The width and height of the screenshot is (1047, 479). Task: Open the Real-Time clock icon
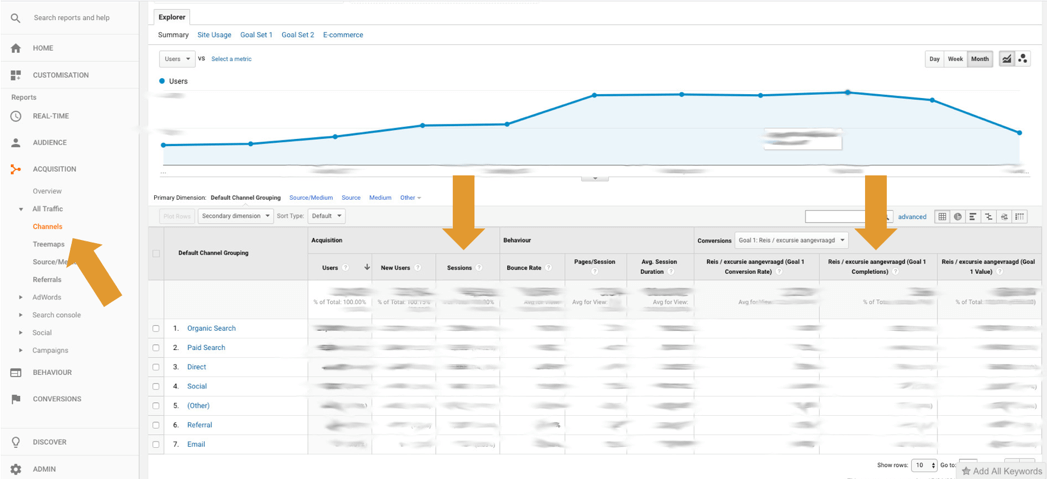pos(16,116)
